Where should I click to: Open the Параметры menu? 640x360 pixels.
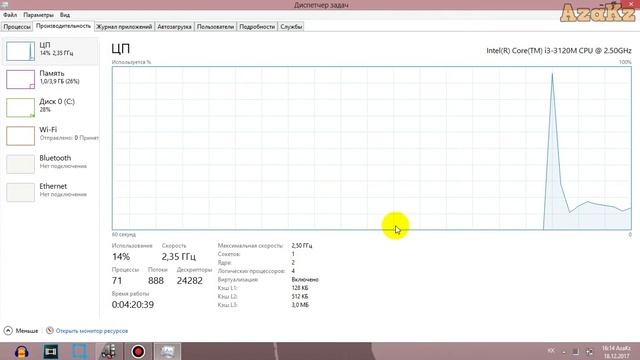click(38, 15)
